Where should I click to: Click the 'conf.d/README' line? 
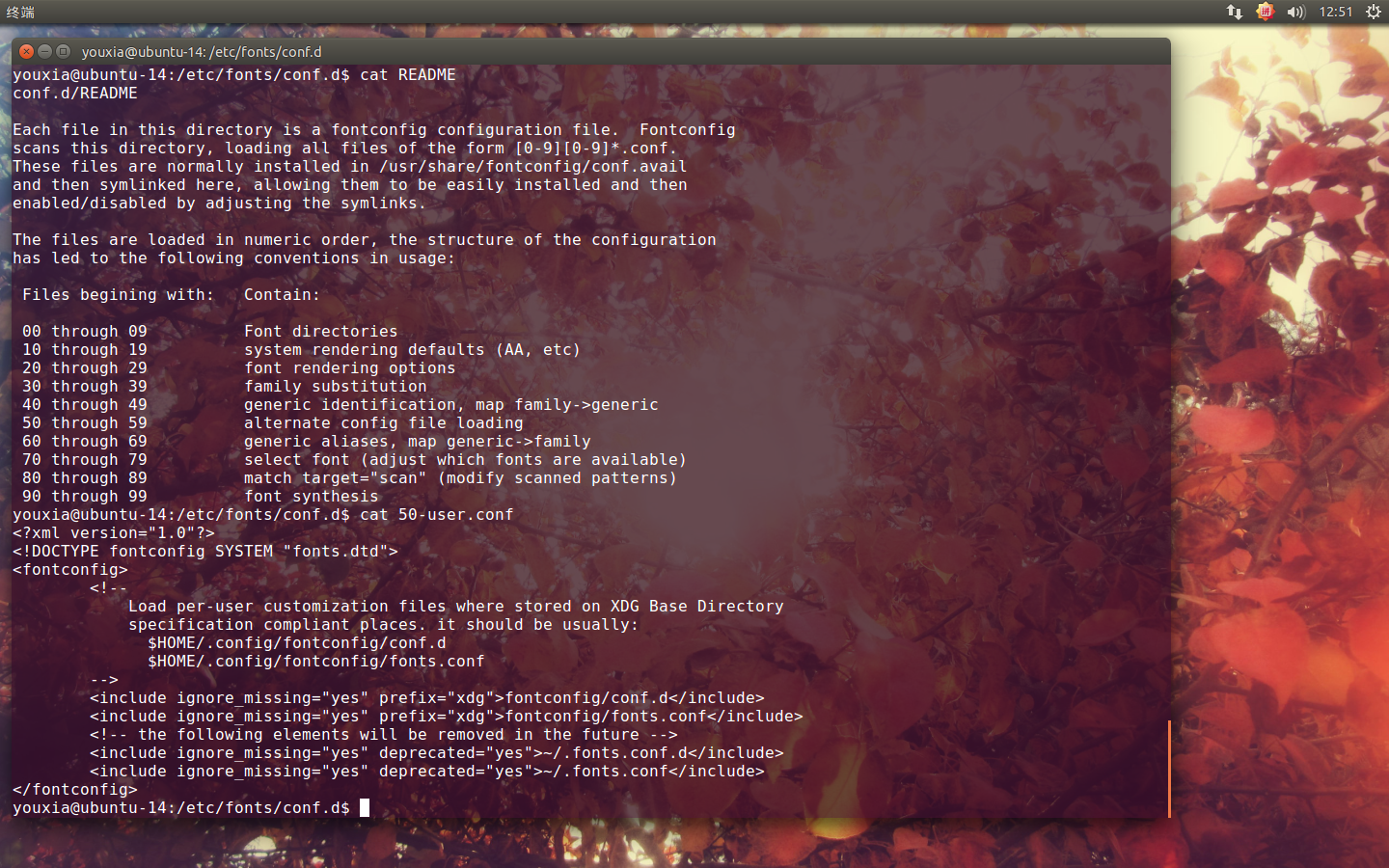click(x=75, y=93)
